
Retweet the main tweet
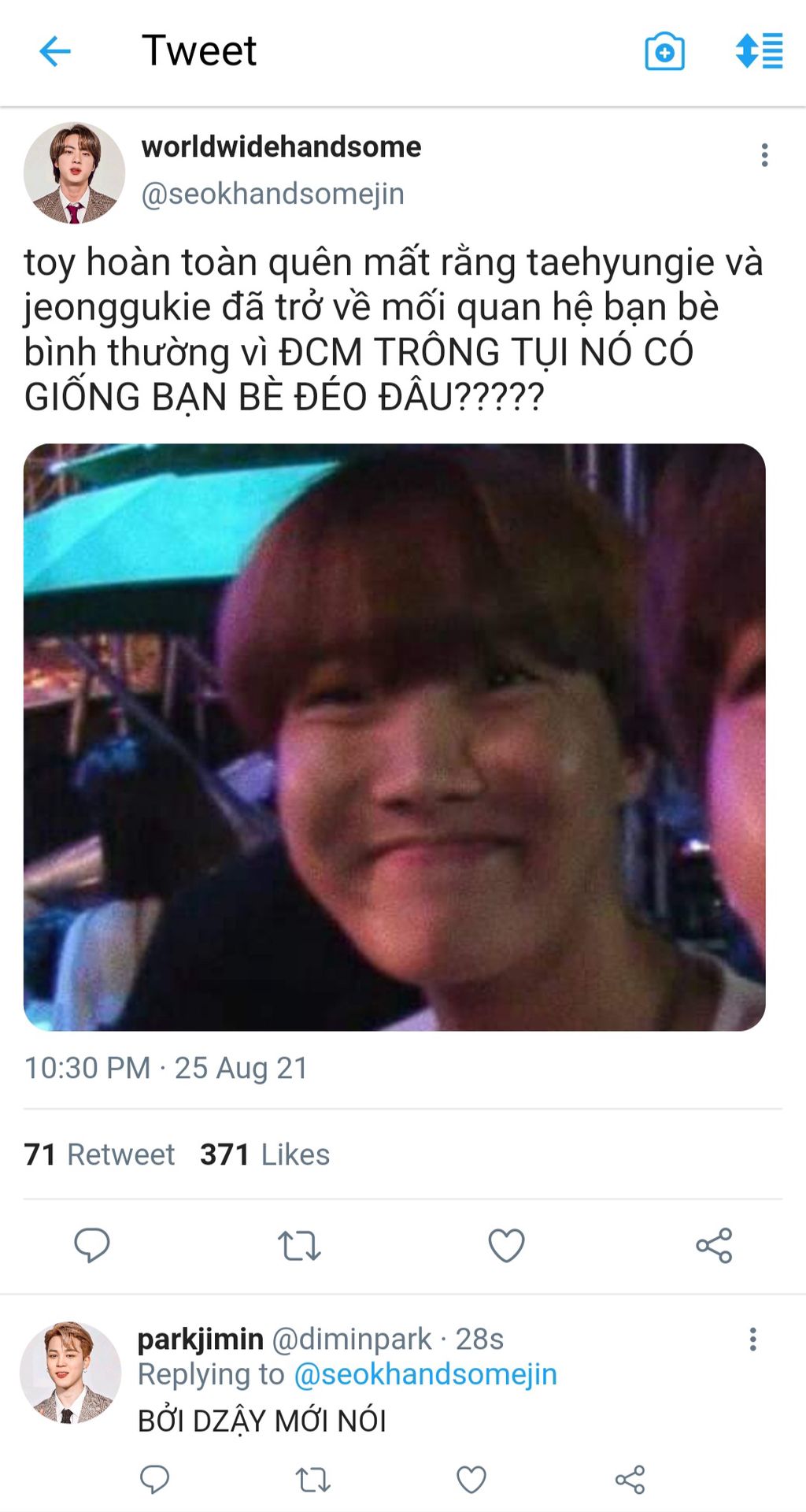[x=299, y=1246]
